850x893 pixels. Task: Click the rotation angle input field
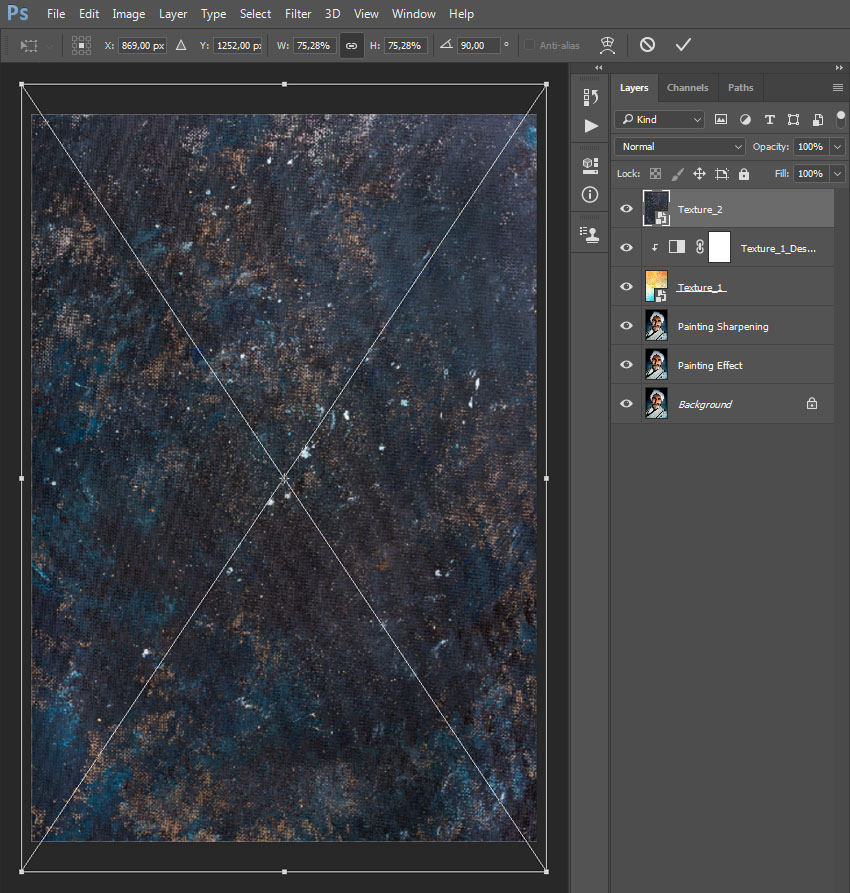click(476, 45)
